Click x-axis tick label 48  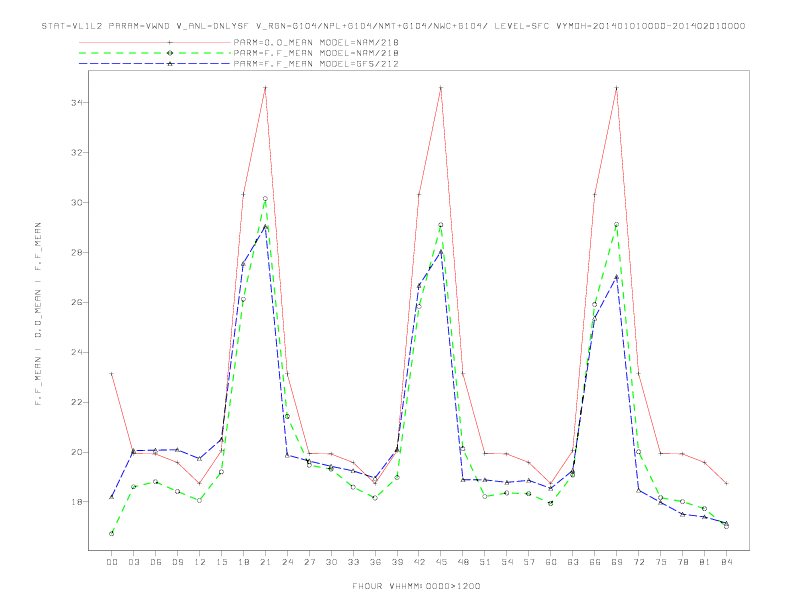(x=463, y=562)
